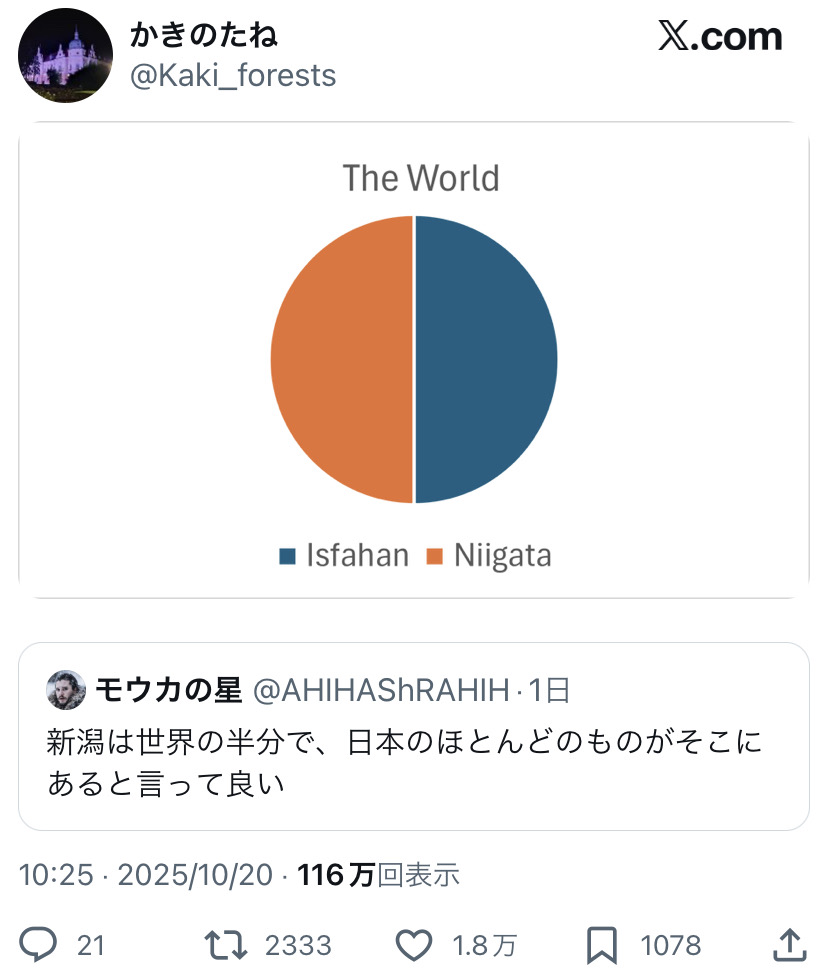Open かきのたね profile avatar
Screen dimensions: 828x980
coord(66,56)
